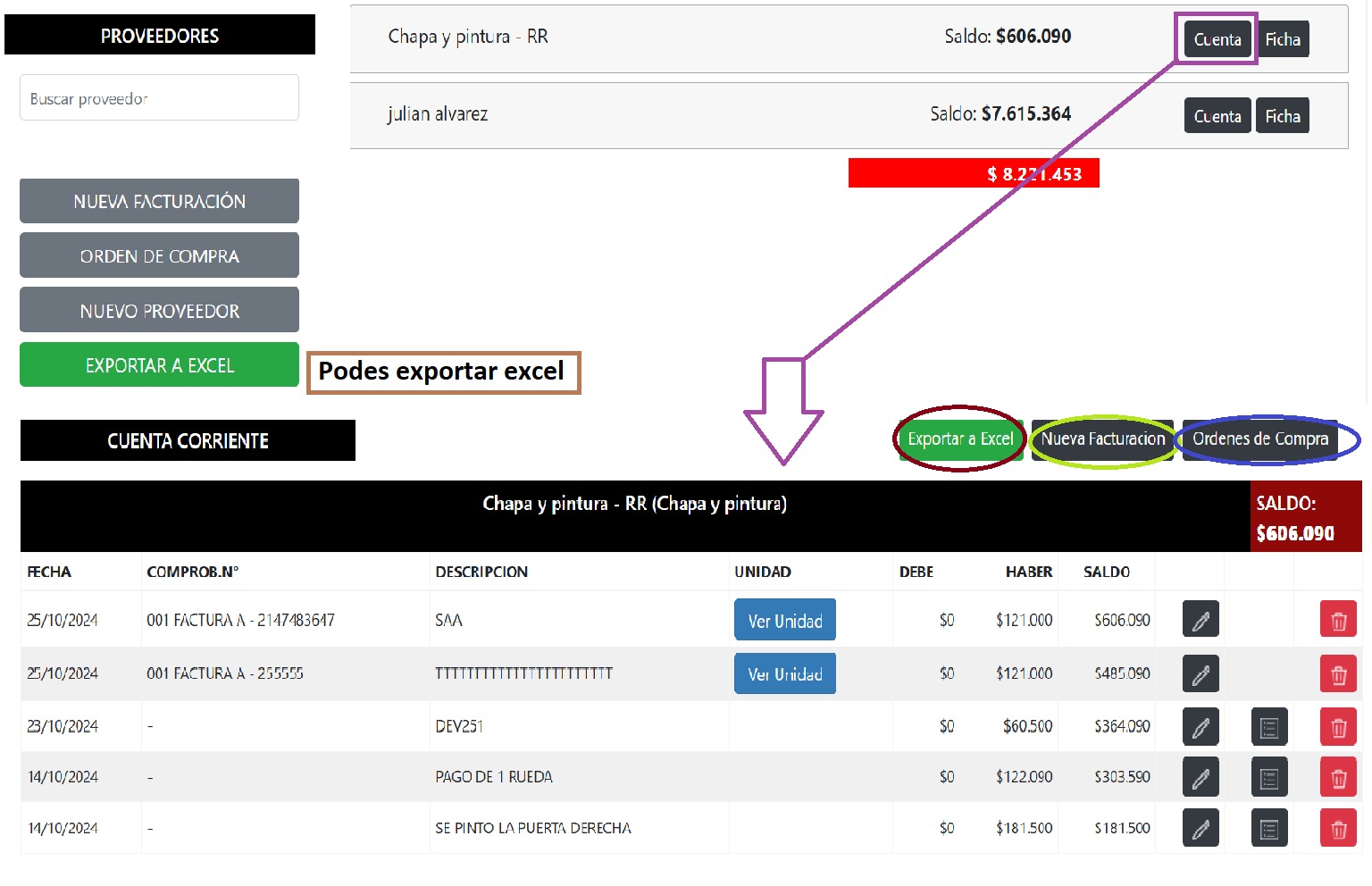Click the DEBE column header
This screenshot has height=886, width=1372.
[916, 572]
